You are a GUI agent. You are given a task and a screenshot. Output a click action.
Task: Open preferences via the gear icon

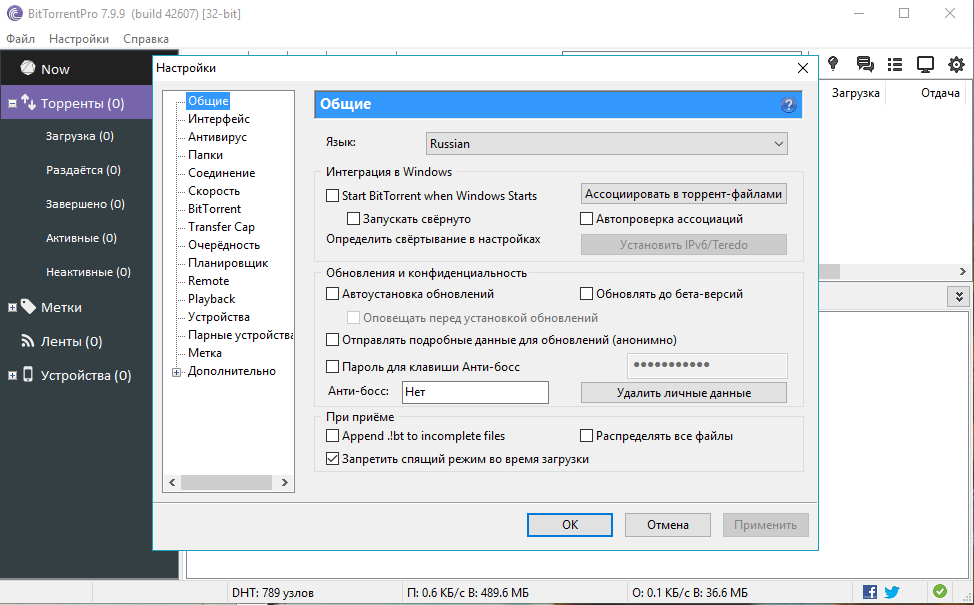pos(956,64)
